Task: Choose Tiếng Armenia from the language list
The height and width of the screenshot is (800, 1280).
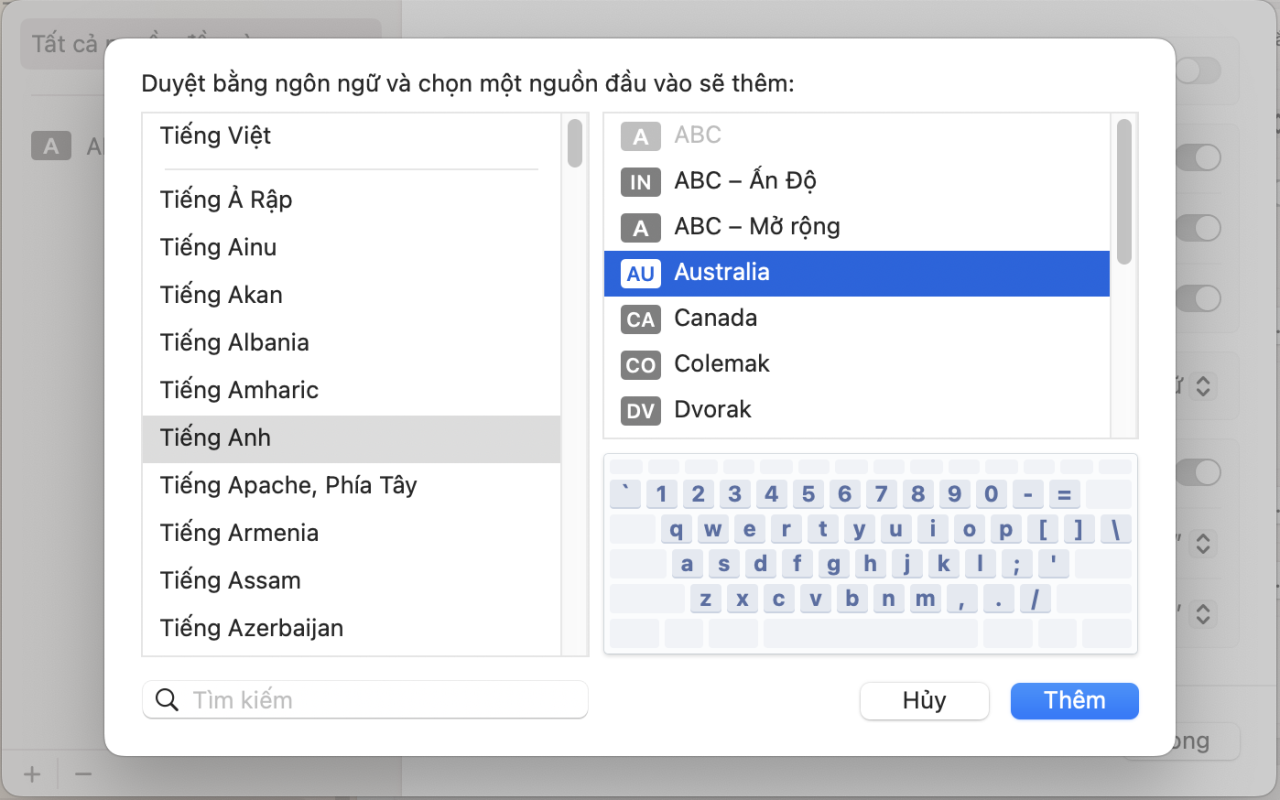Action: pyautogui.click(x=239, y=533)
